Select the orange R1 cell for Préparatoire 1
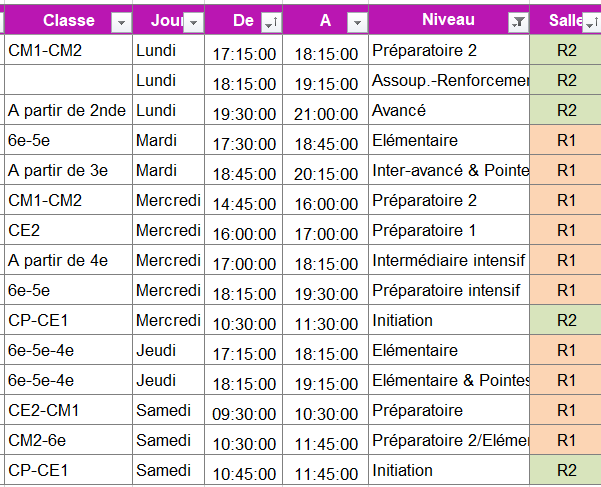 (565, 230)
